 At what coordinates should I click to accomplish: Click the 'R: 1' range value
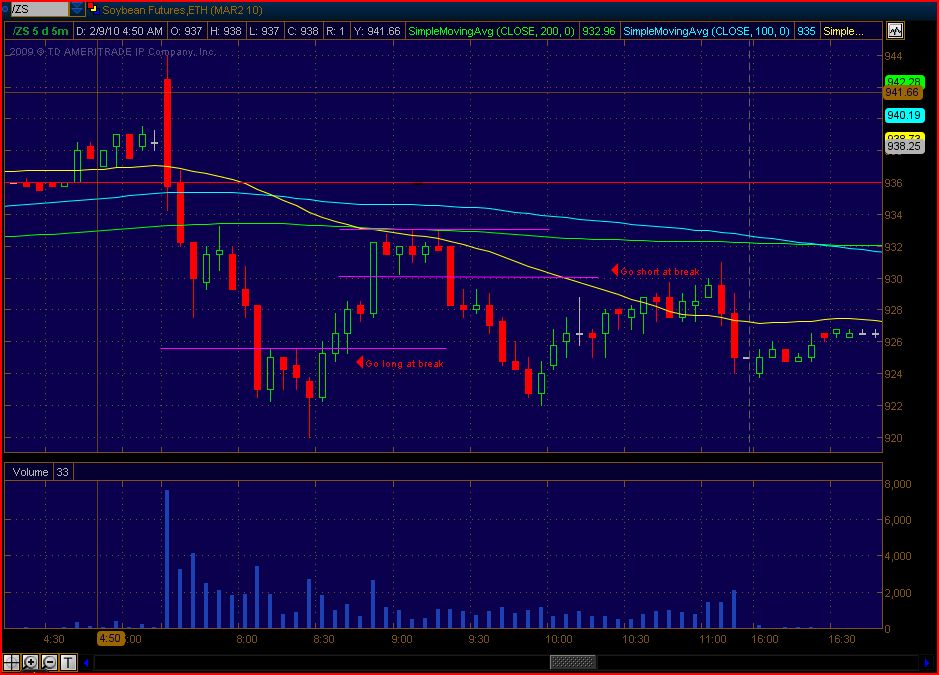click(335, 31)
